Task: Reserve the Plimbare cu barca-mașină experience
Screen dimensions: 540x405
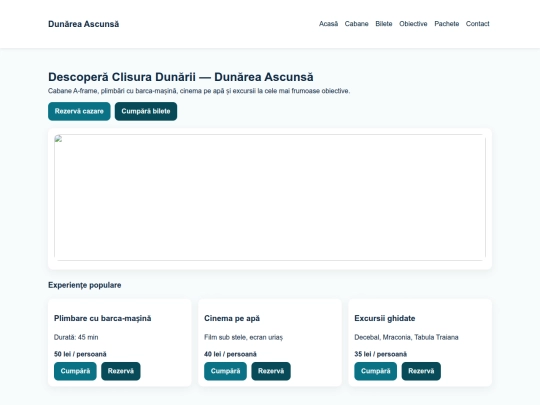Action: 121,371
